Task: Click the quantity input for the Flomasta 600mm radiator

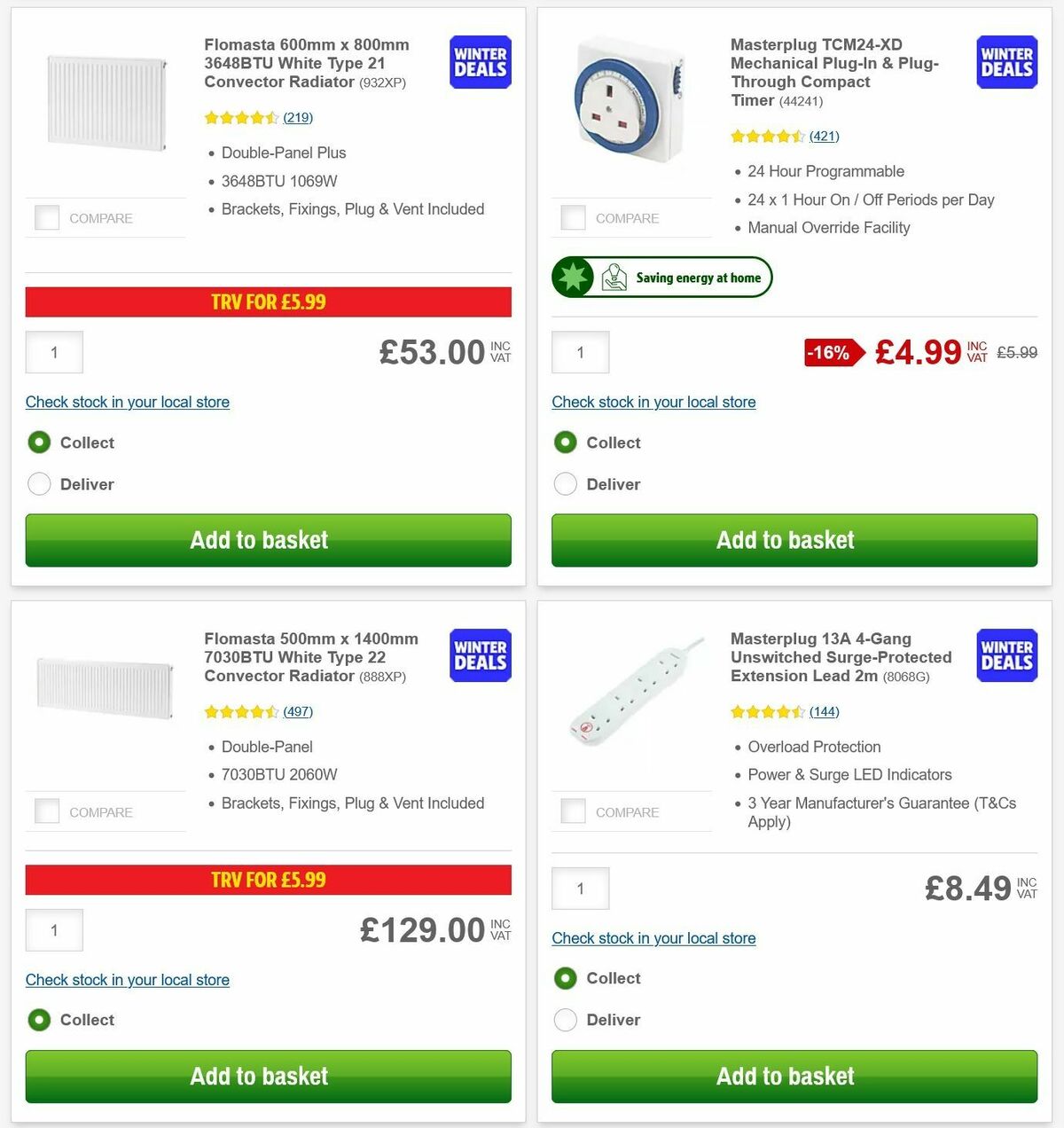Action: (54, 352)
